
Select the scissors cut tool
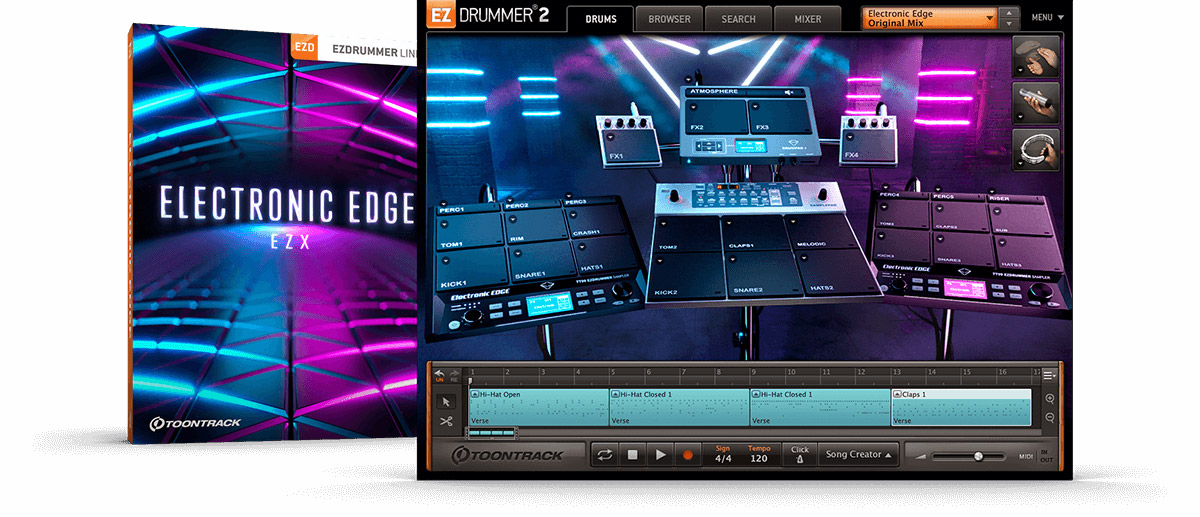pyautogui.click(x=446, y=421)
